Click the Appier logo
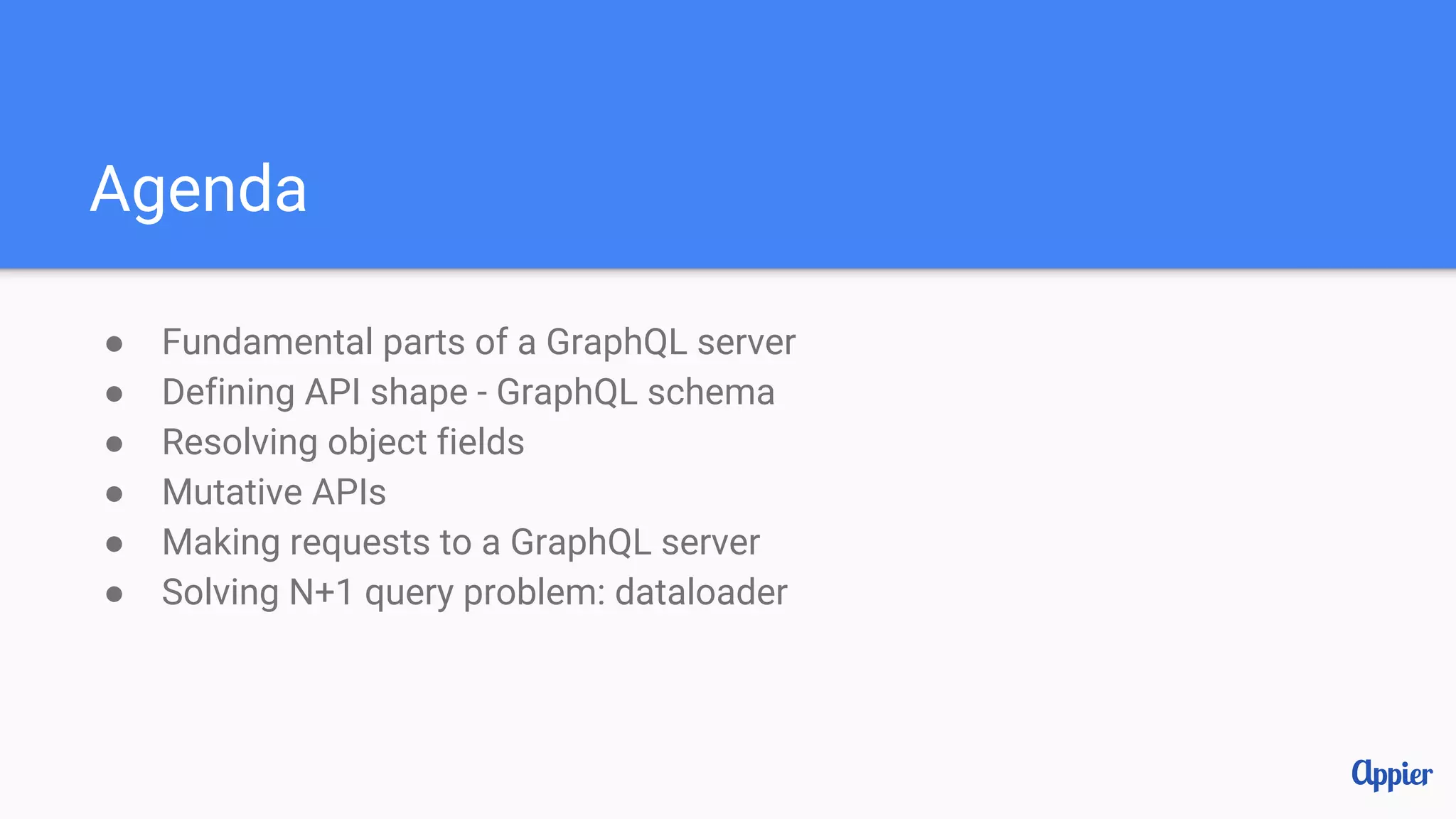 [x=1391, y=774]
